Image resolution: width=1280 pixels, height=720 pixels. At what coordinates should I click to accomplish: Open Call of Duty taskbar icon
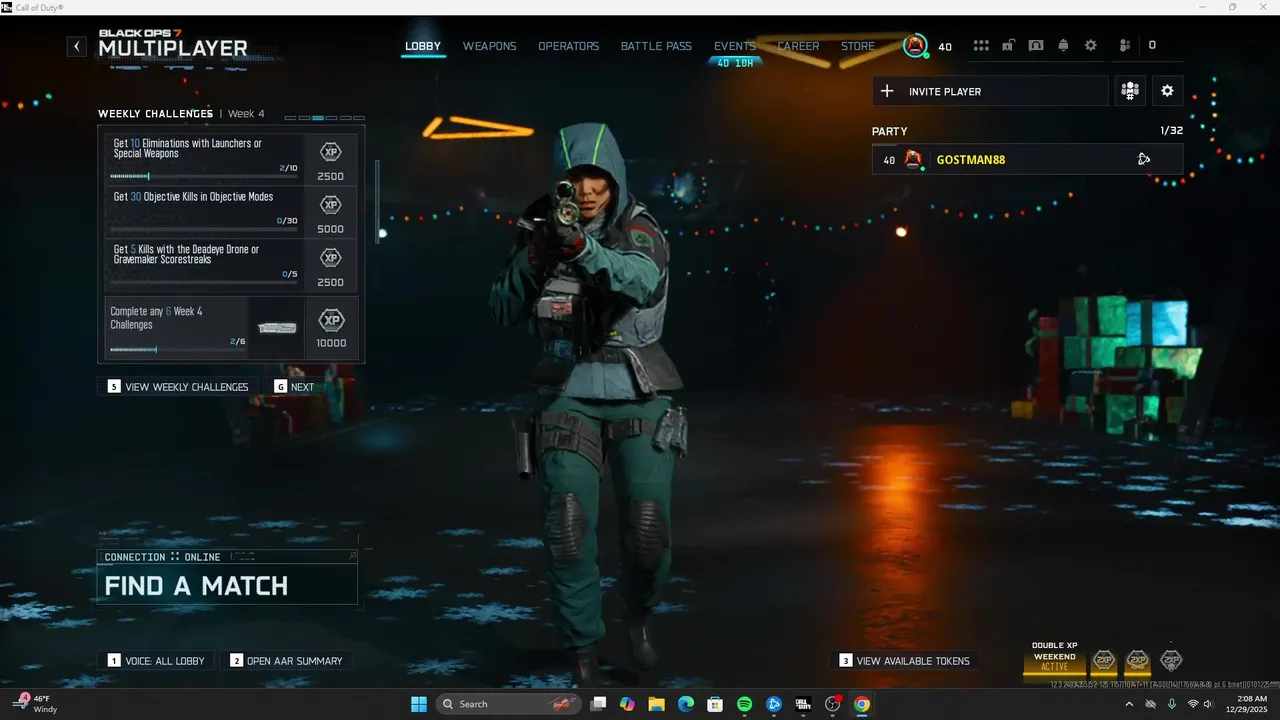803,704
